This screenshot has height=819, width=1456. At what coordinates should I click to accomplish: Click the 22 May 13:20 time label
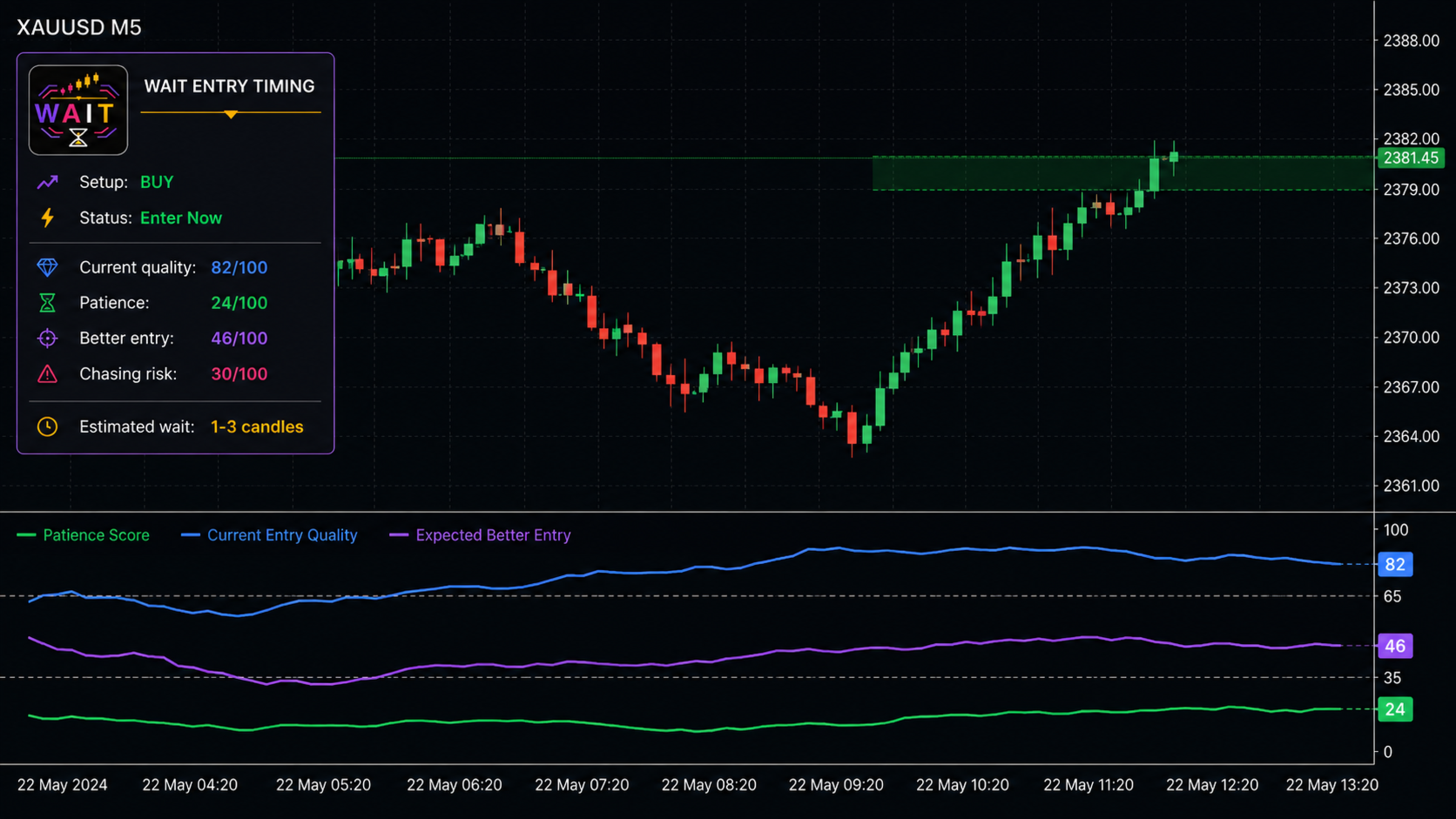pos(1332,785)
